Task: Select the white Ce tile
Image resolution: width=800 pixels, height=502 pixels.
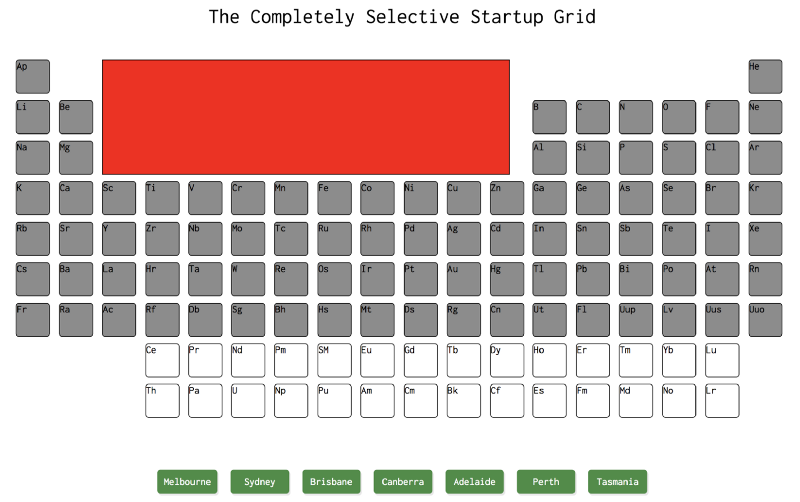Action: (162, 360)
